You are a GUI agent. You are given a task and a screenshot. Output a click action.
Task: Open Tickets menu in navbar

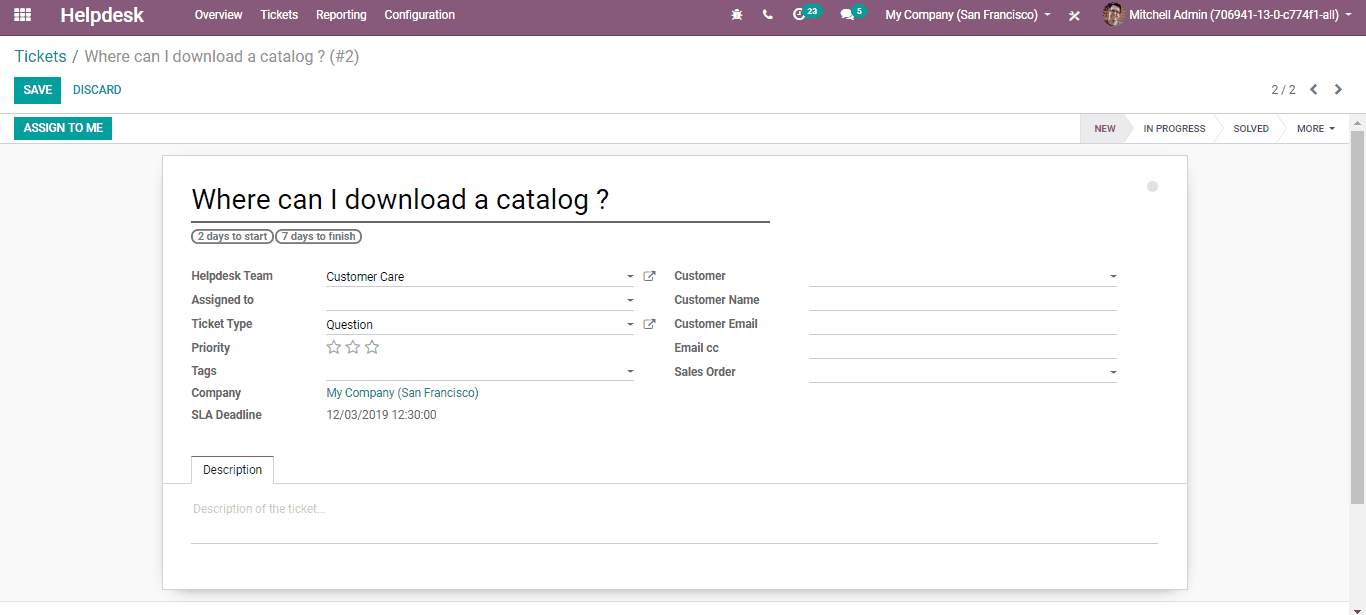pos(279,15)
